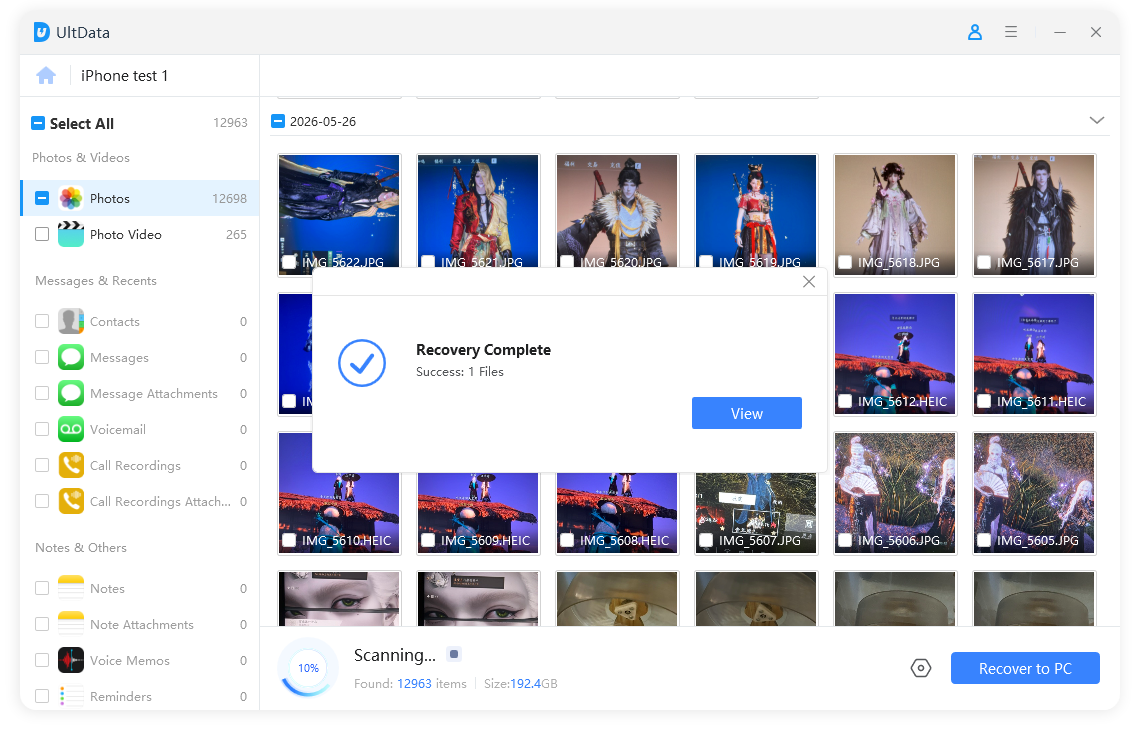
Task: Click the 10% scan progress ring
Action: point(308,667)
